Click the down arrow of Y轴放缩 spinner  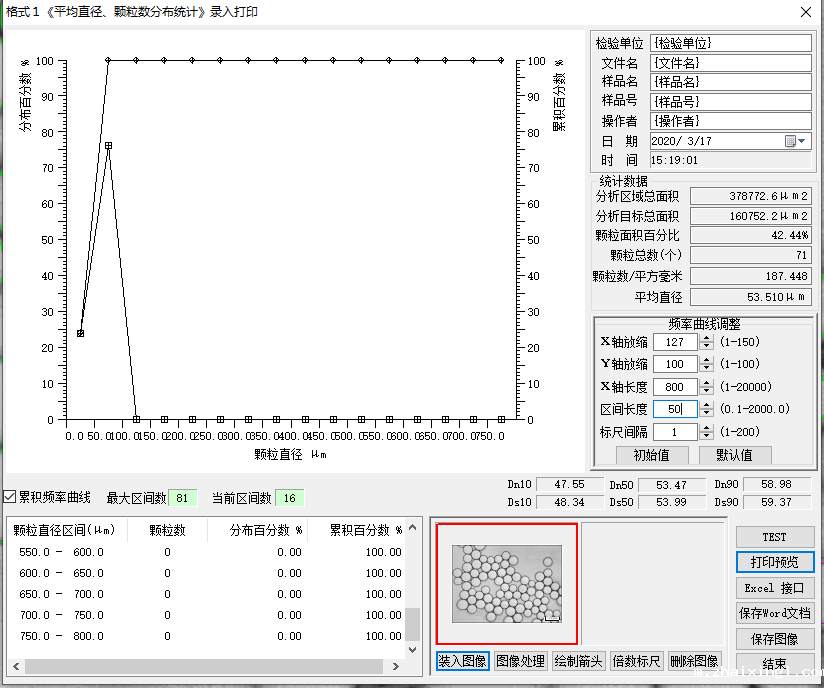[x=706, y=369]
